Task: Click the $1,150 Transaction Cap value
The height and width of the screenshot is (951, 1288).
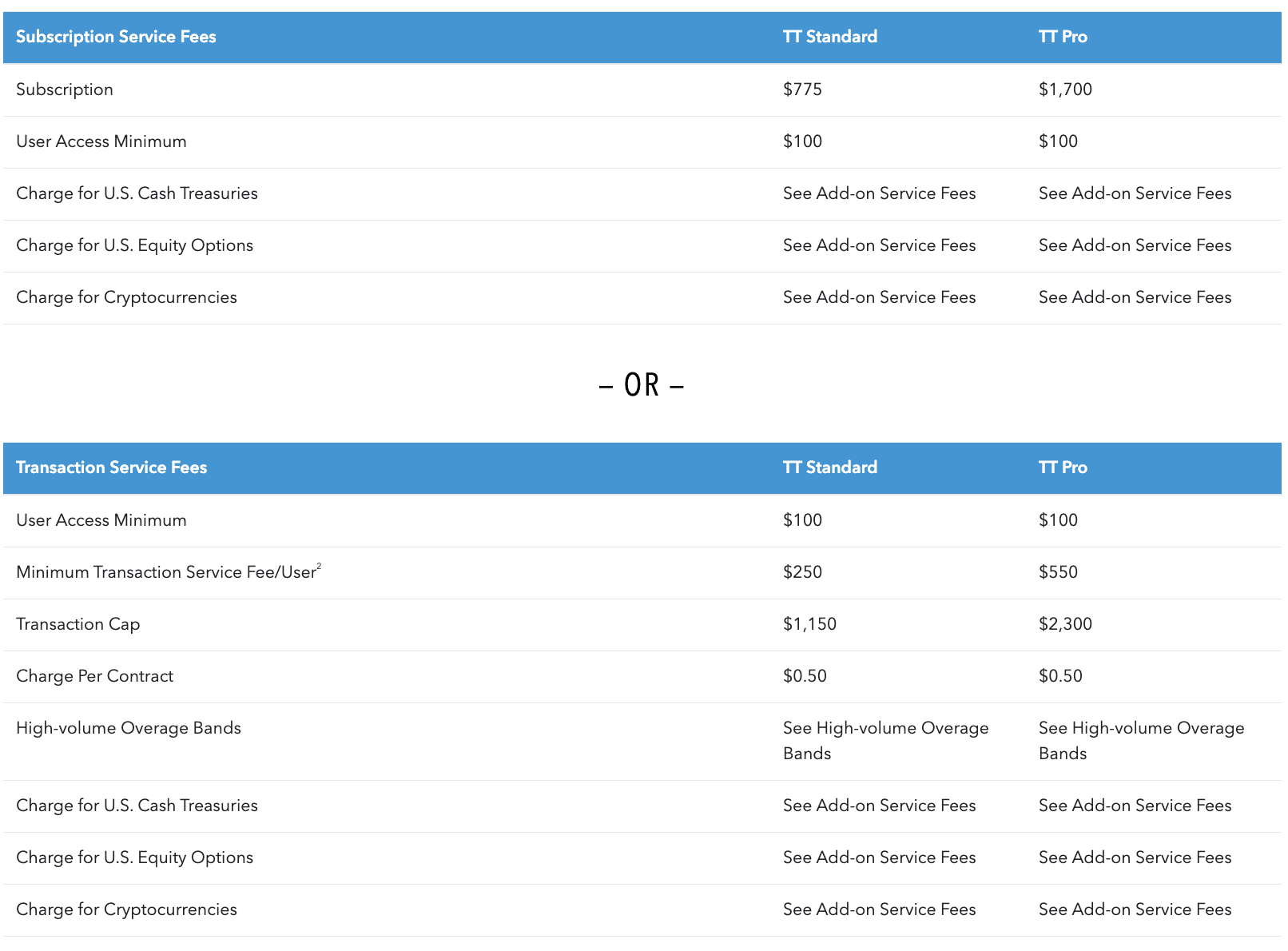Action: tap(809, 624)
